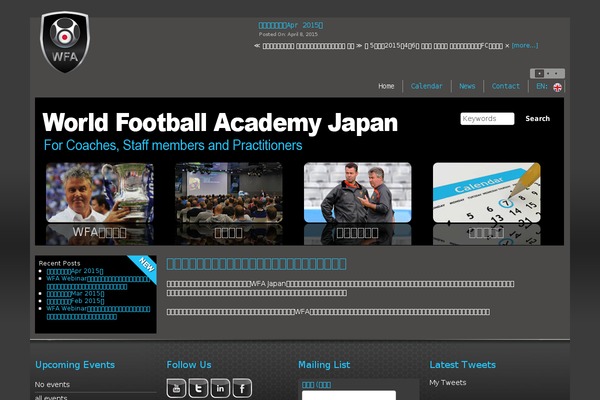Open the last WFA Webinar recent post
600x400 pixels.
pos(98,312)
